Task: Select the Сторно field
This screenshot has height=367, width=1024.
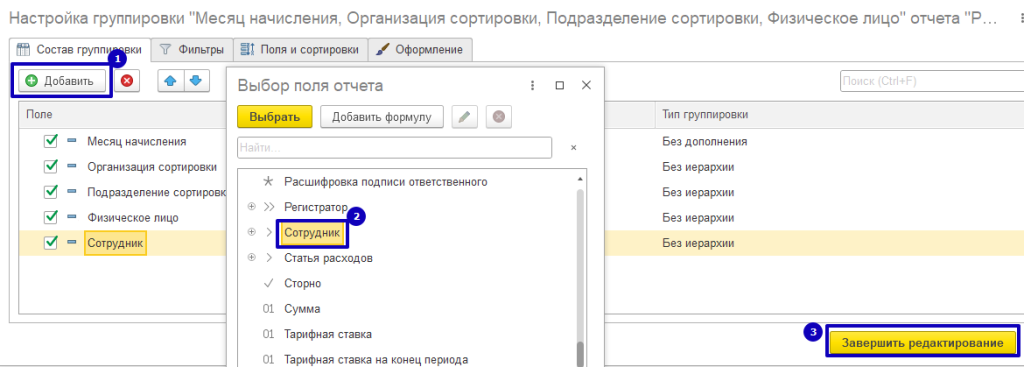Action: (302, 283)
